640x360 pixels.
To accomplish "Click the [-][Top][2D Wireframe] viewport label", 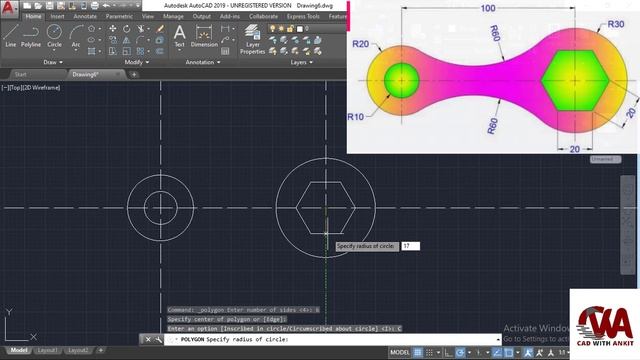I will [x=31, y=88].
